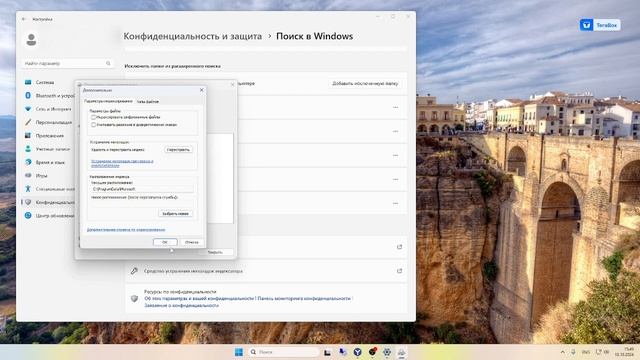
Task: Open the TeraBox desktop widget
Action: pos(600,25)
